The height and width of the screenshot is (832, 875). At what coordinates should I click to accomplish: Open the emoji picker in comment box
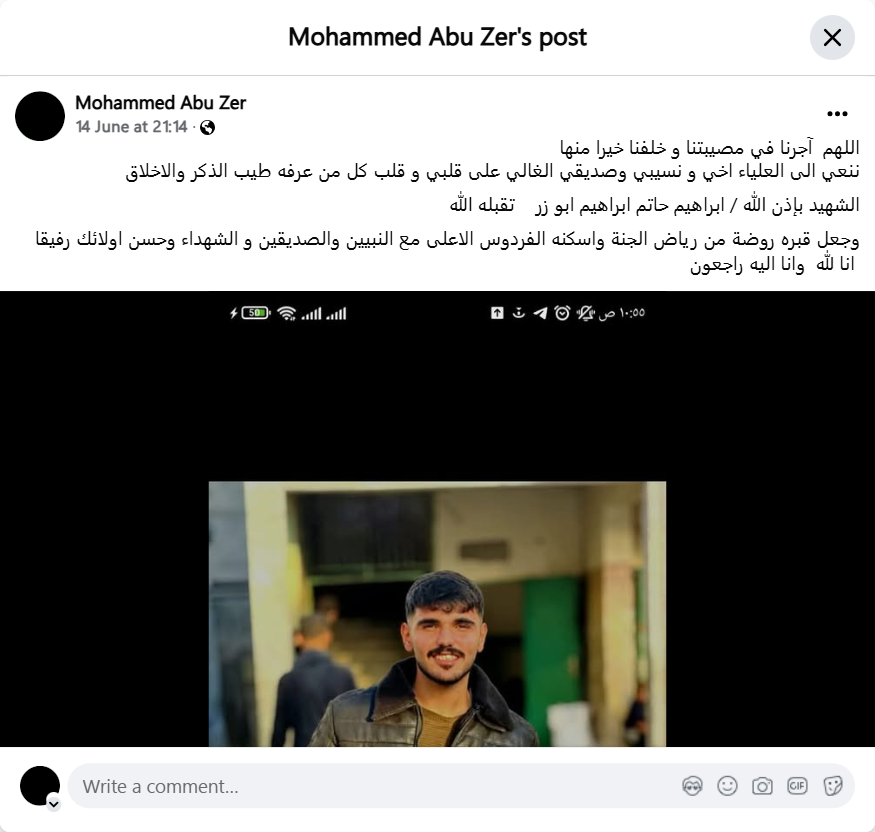[727, 786]
